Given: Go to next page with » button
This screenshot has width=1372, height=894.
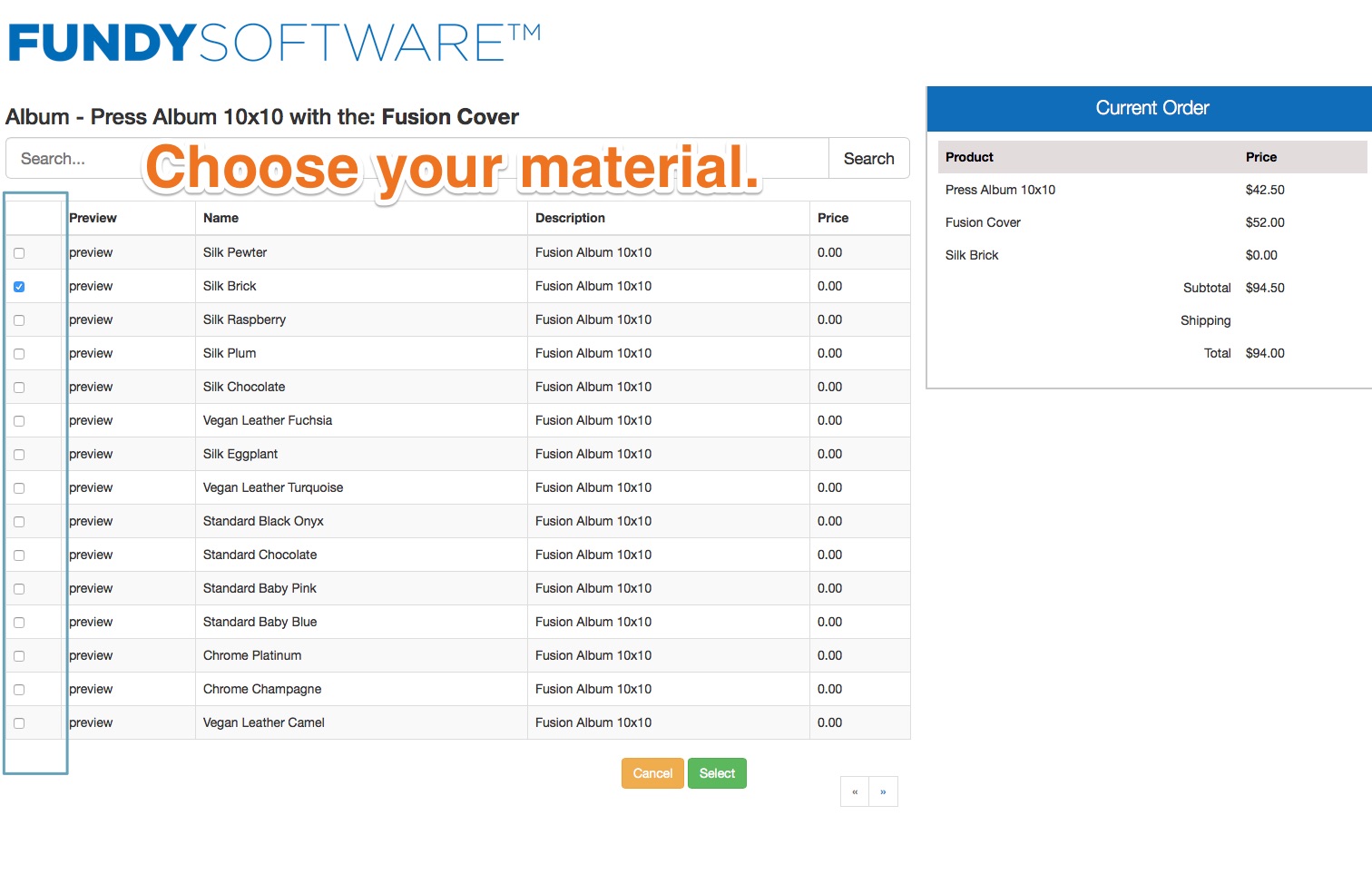Looking at the screenshot, I should (x=883, y=791).
